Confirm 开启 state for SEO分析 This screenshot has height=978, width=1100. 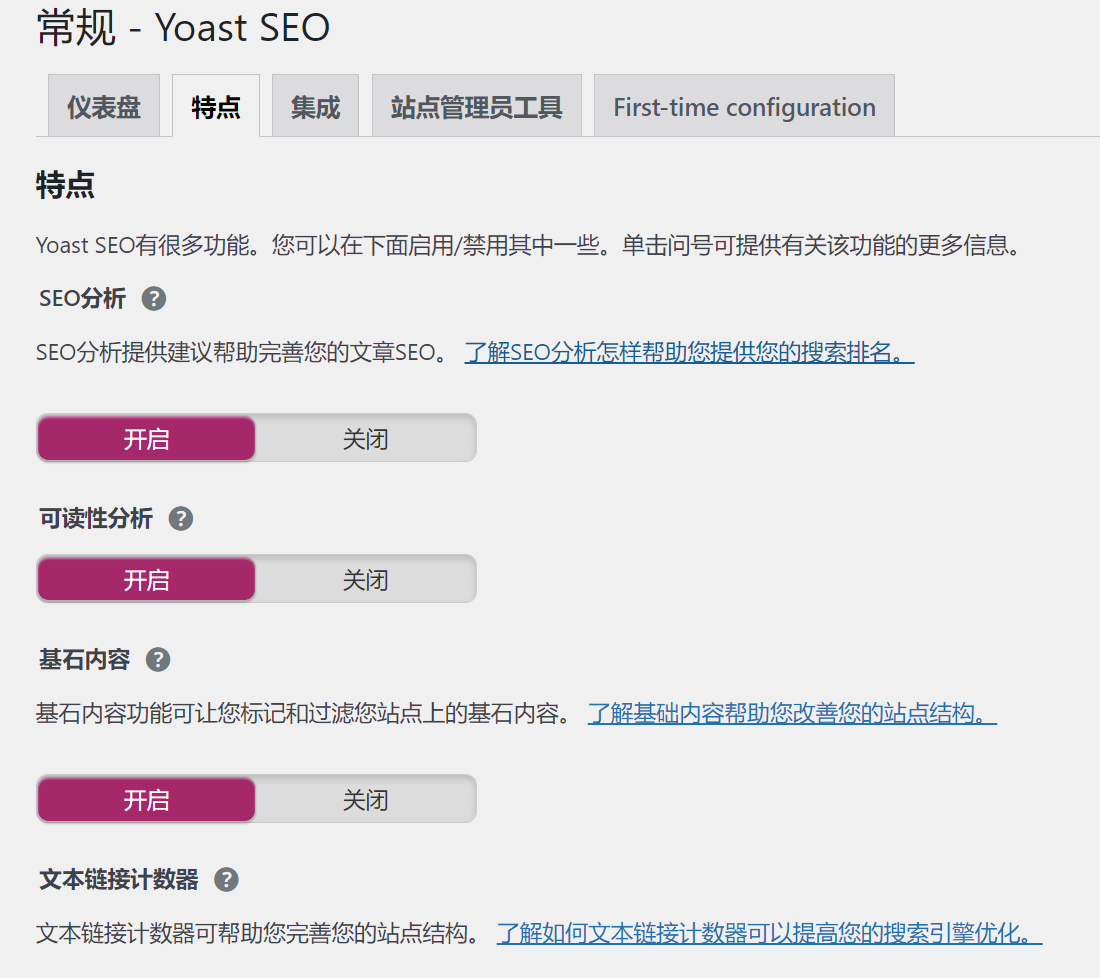146,437
